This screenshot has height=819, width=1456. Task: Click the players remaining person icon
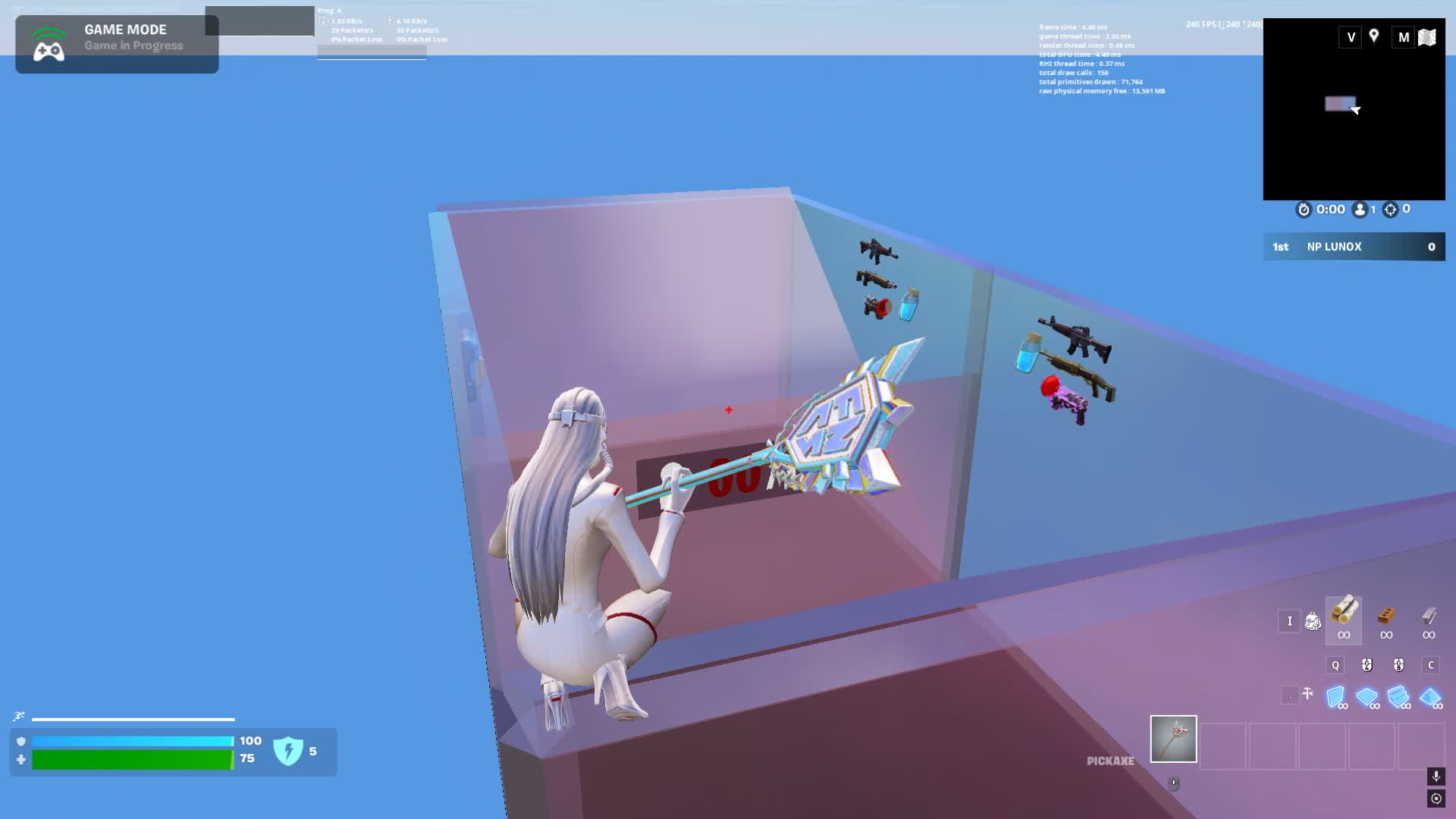coord(1360,209)
